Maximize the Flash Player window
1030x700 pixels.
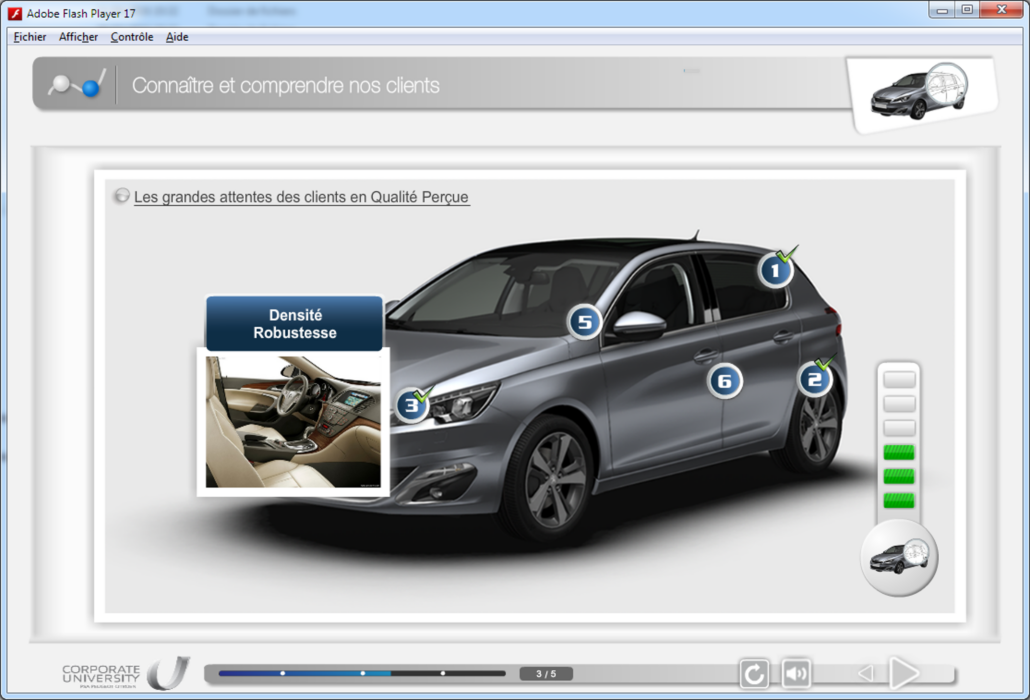coord(967,9)
